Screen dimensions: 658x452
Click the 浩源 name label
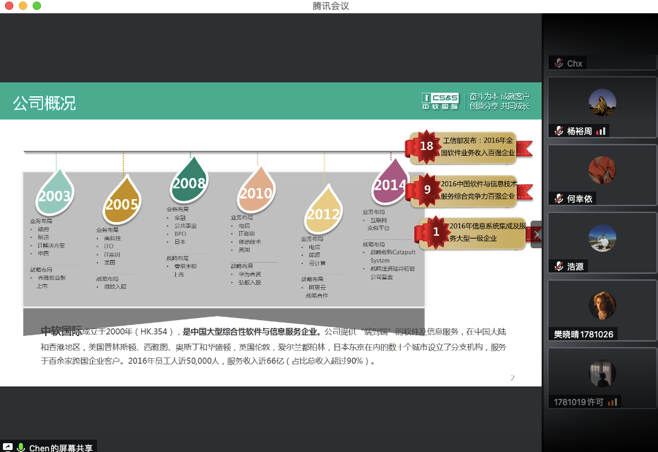(575, 266)
